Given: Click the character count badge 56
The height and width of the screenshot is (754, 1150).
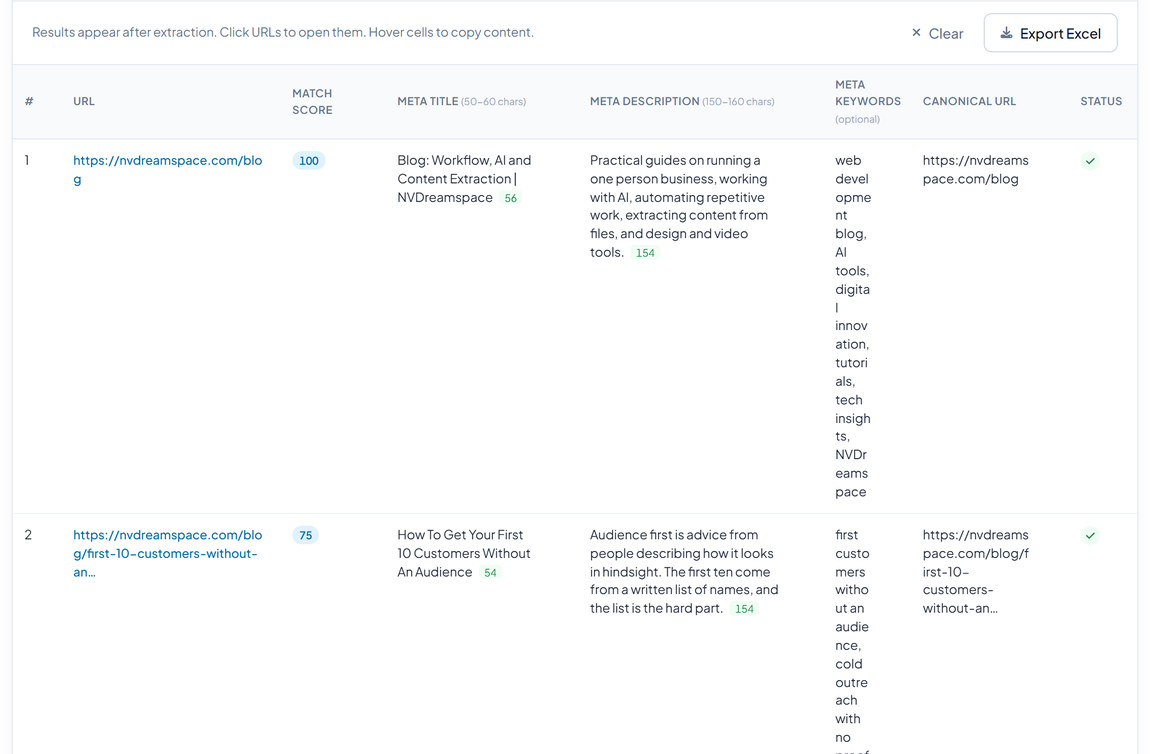Looking at the screenshot, I should pos(510,198).
